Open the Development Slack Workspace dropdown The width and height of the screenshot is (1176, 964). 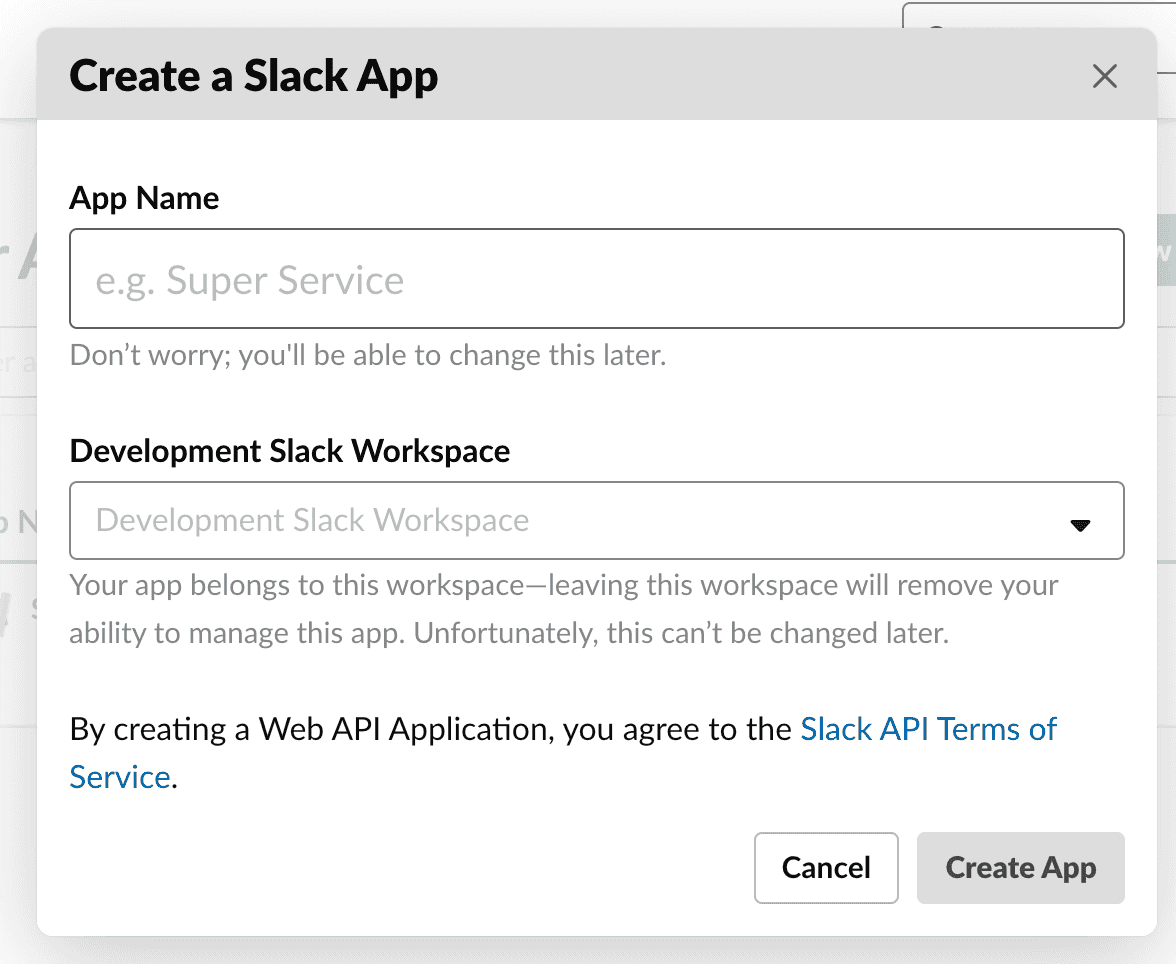click(596, 521)
